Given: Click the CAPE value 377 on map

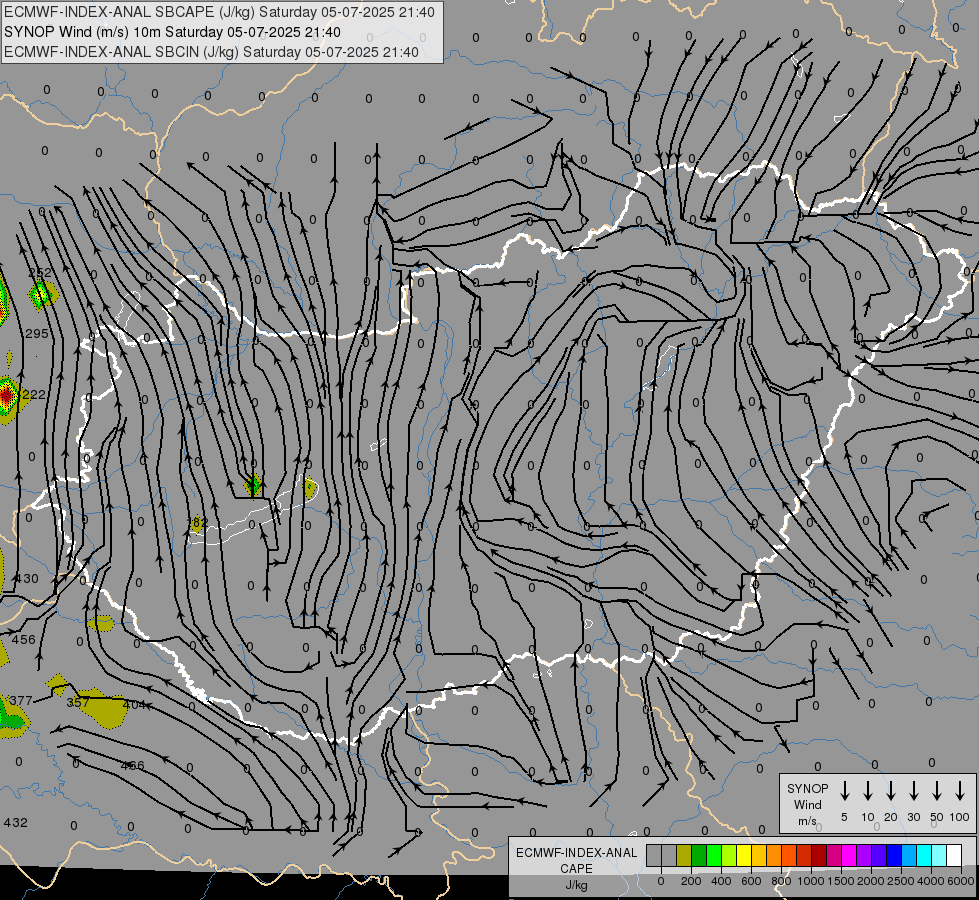Looking at the screenshot, I should click(x=21, y=701).
